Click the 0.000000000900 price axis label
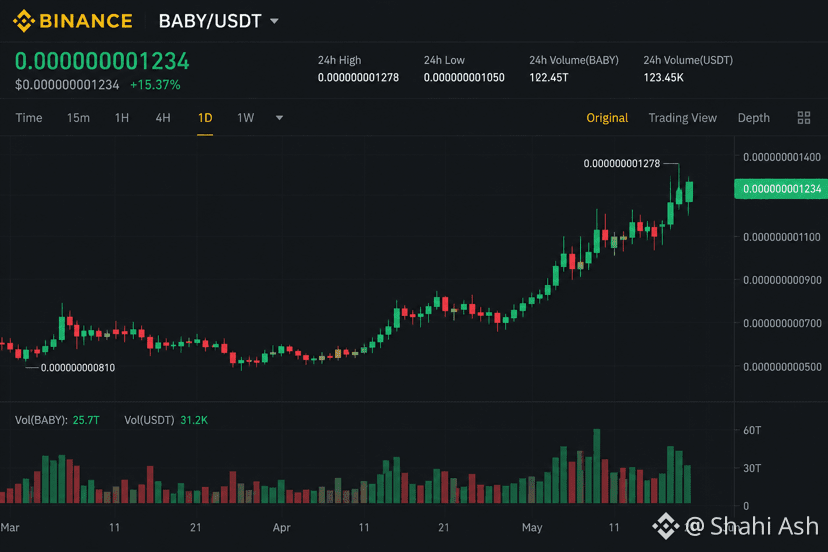This screenshot has height=552, width=828. click(782, 280)
